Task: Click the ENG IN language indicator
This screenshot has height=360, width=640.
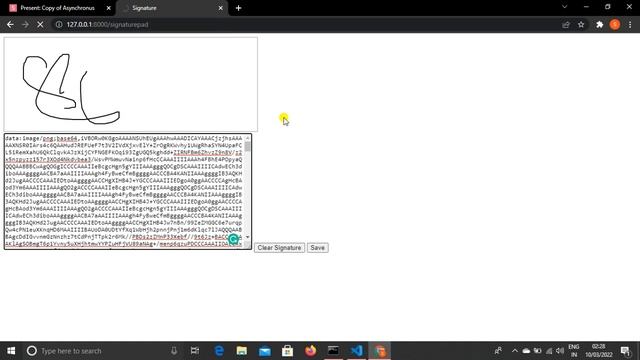Action: click(x=574, y=351)
